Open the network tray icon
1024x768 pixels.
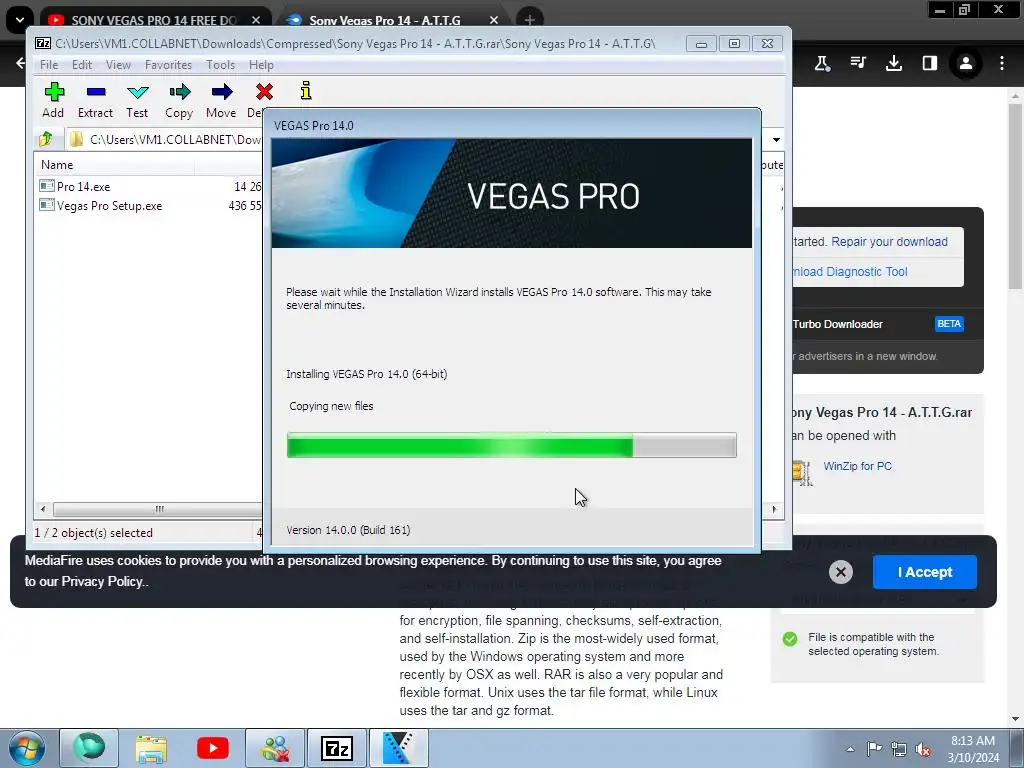point(899,749)
